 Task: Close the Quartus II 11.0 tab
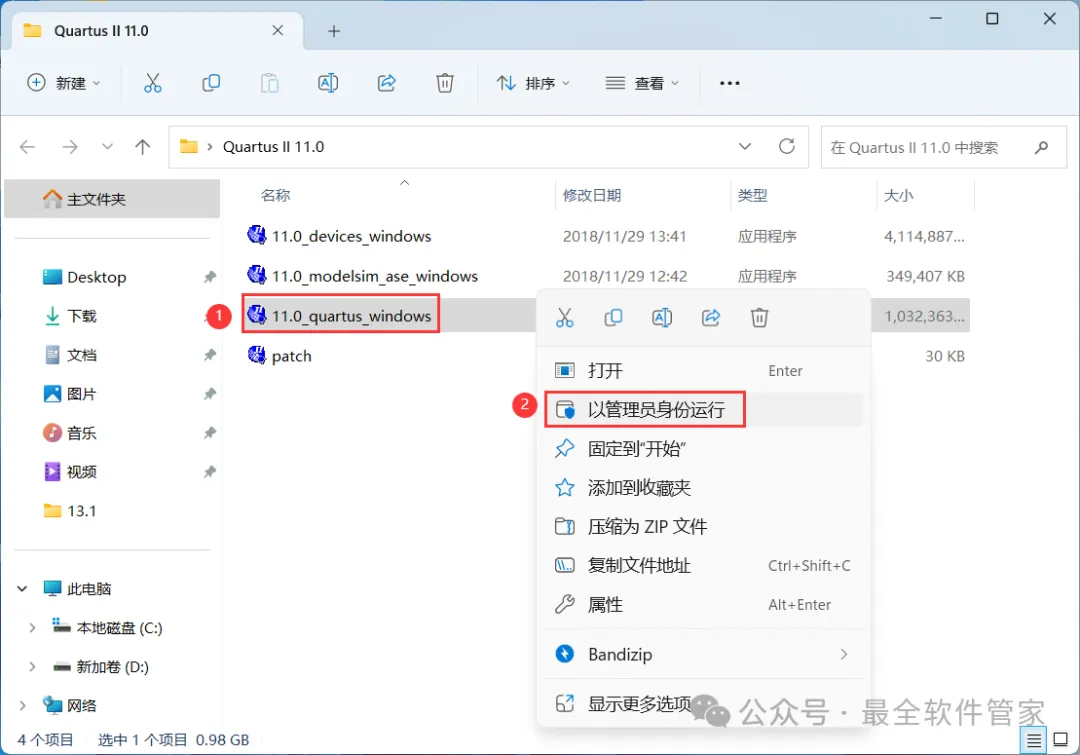278,30
